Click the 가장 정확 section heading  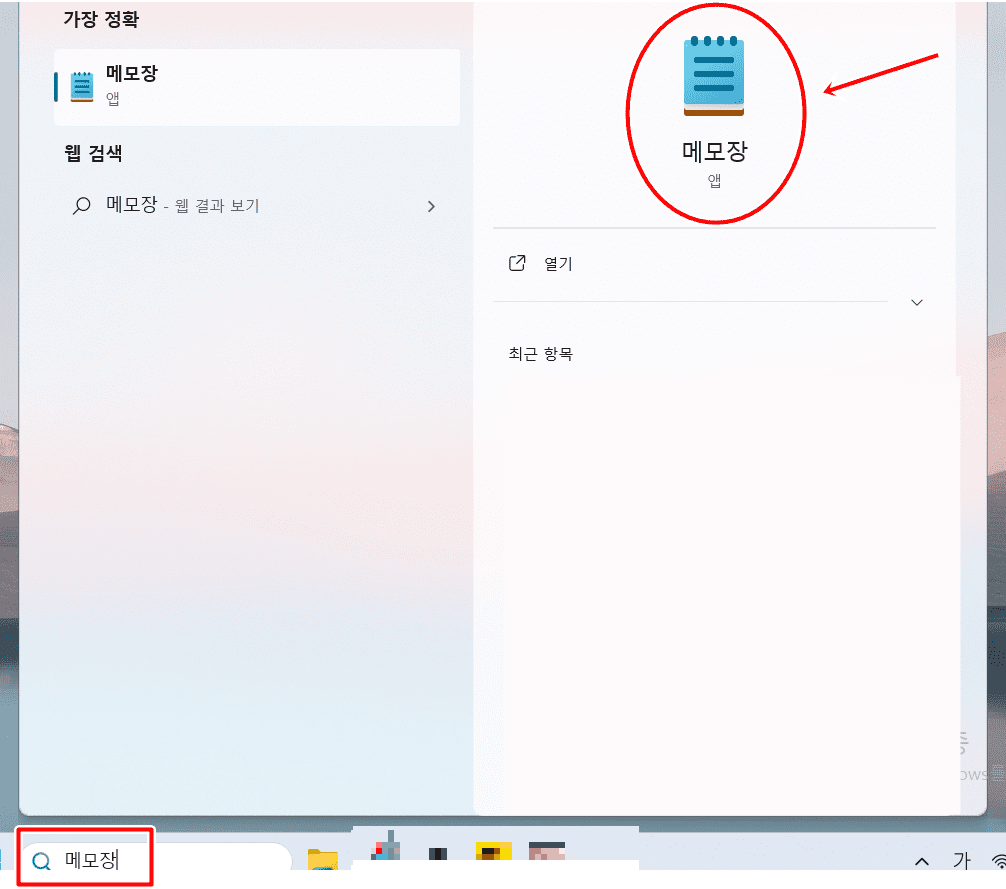[101, 19]
